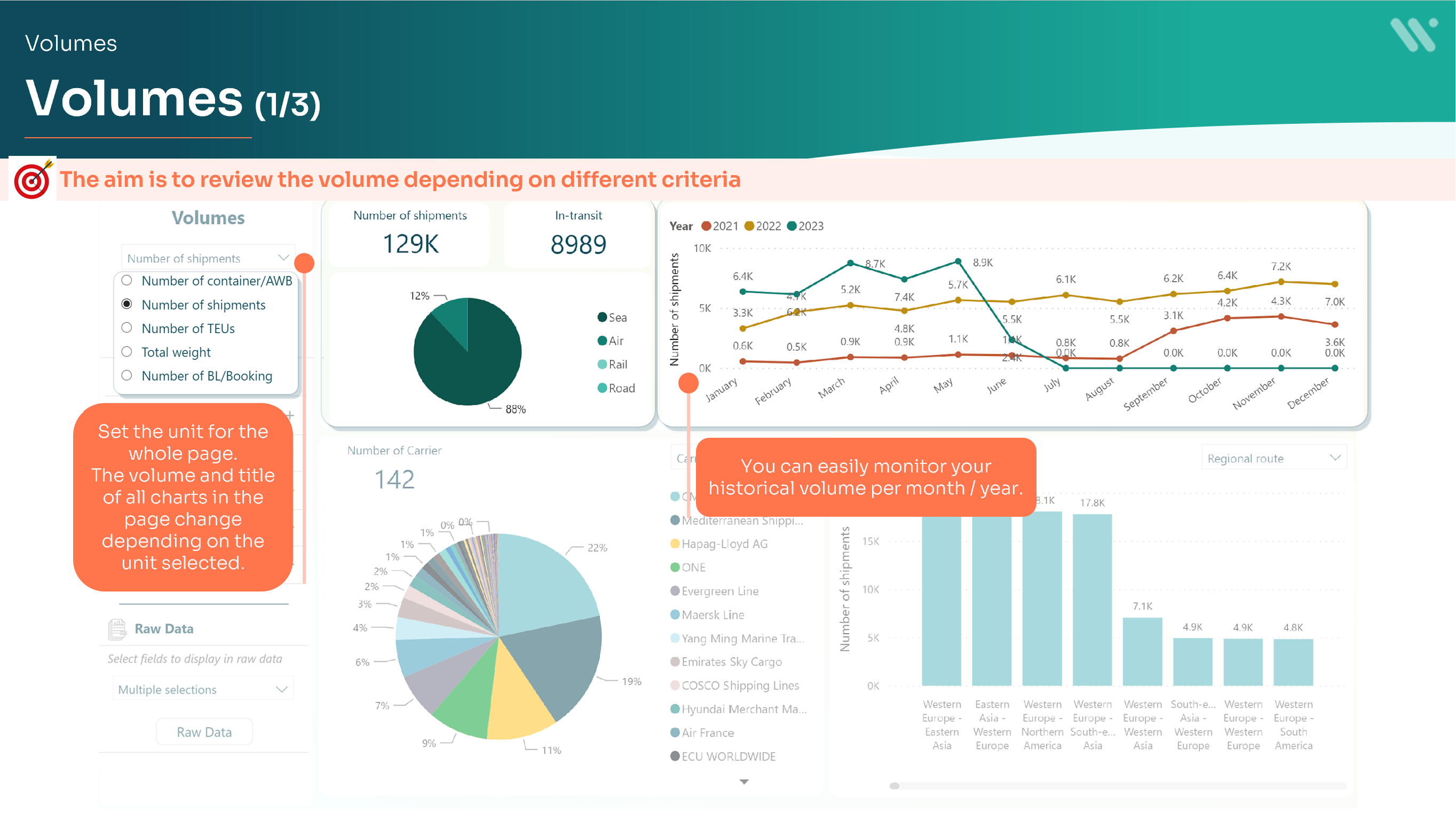The width and height of the screenshot is (1456, 820).
Task: Open the Multiple selections dropdown
Action: (x=281, y=689)
